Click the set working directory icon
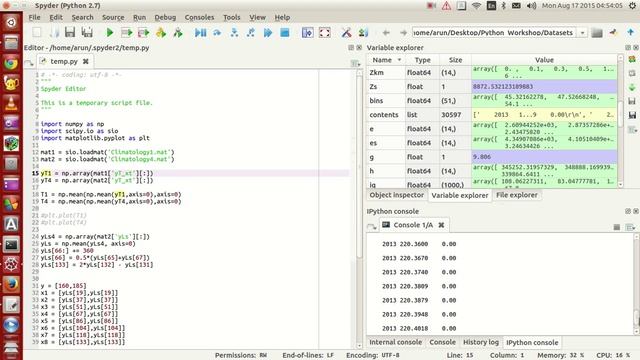Image resolution: width=640 pixels, height=360 pixels. coord(613,32)
